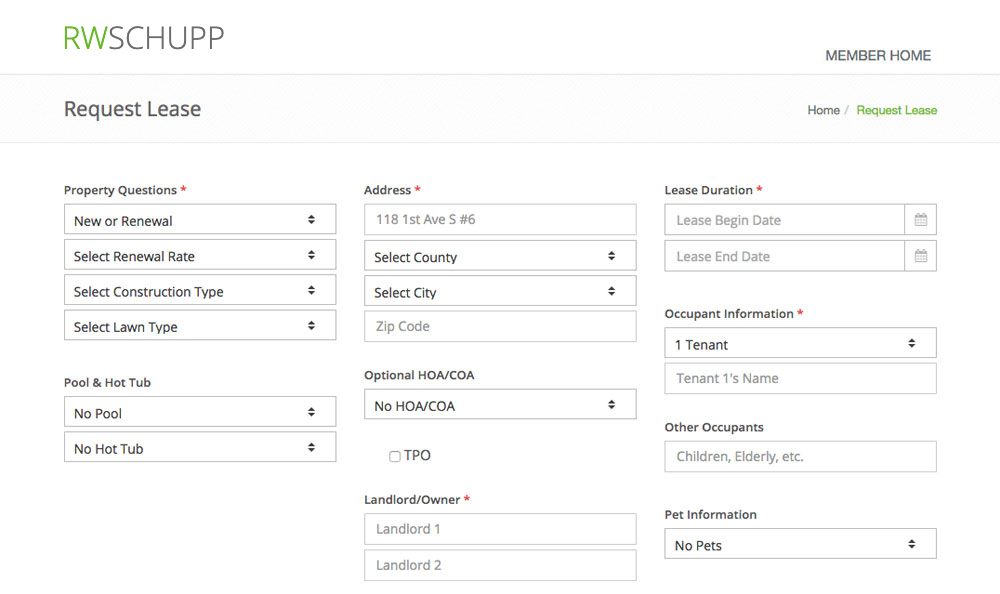Click the Lease Begin Date calendar icon

click(920, 220)
